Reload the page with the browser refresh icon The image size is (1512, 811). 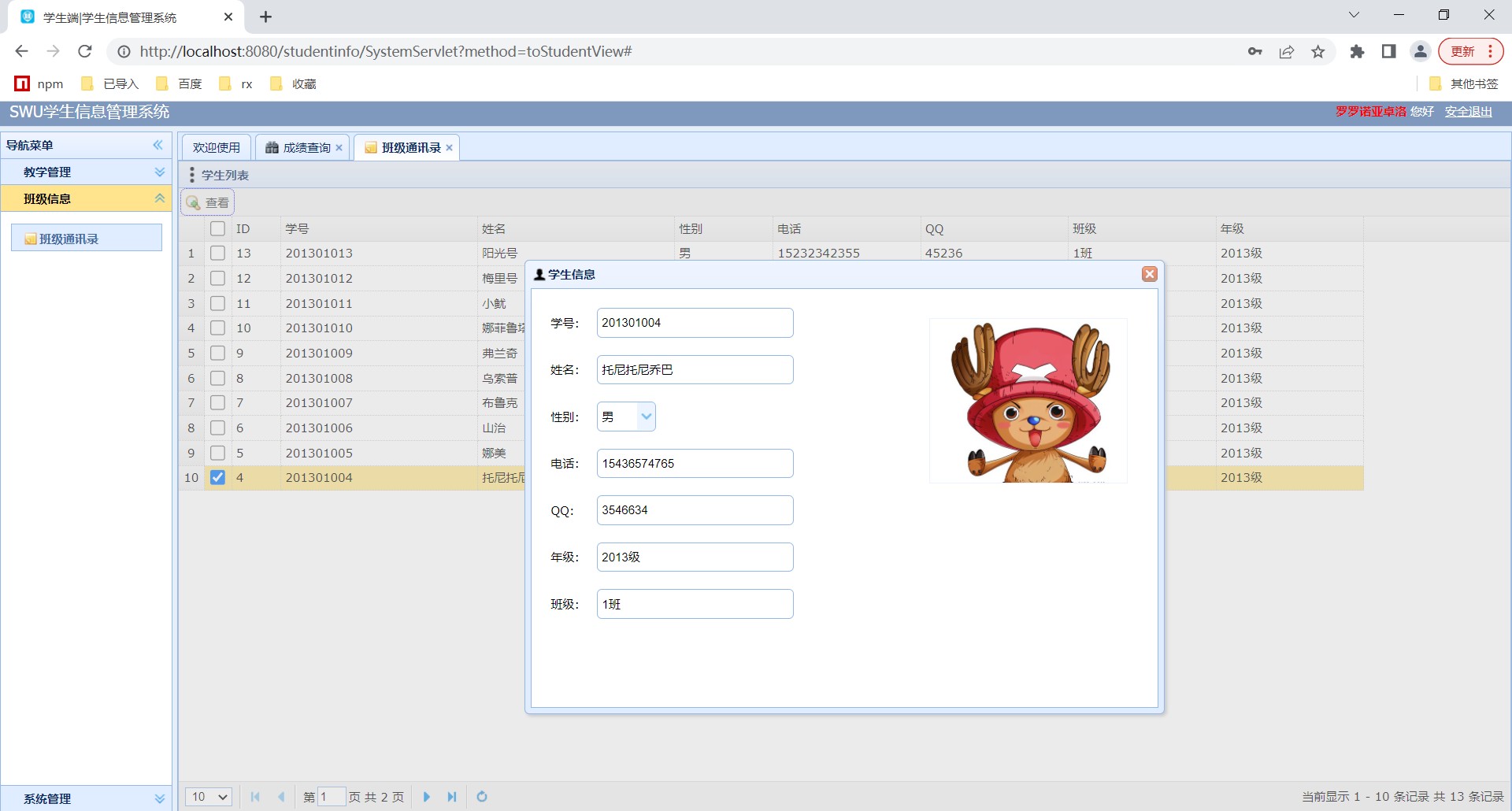[85, 51]
